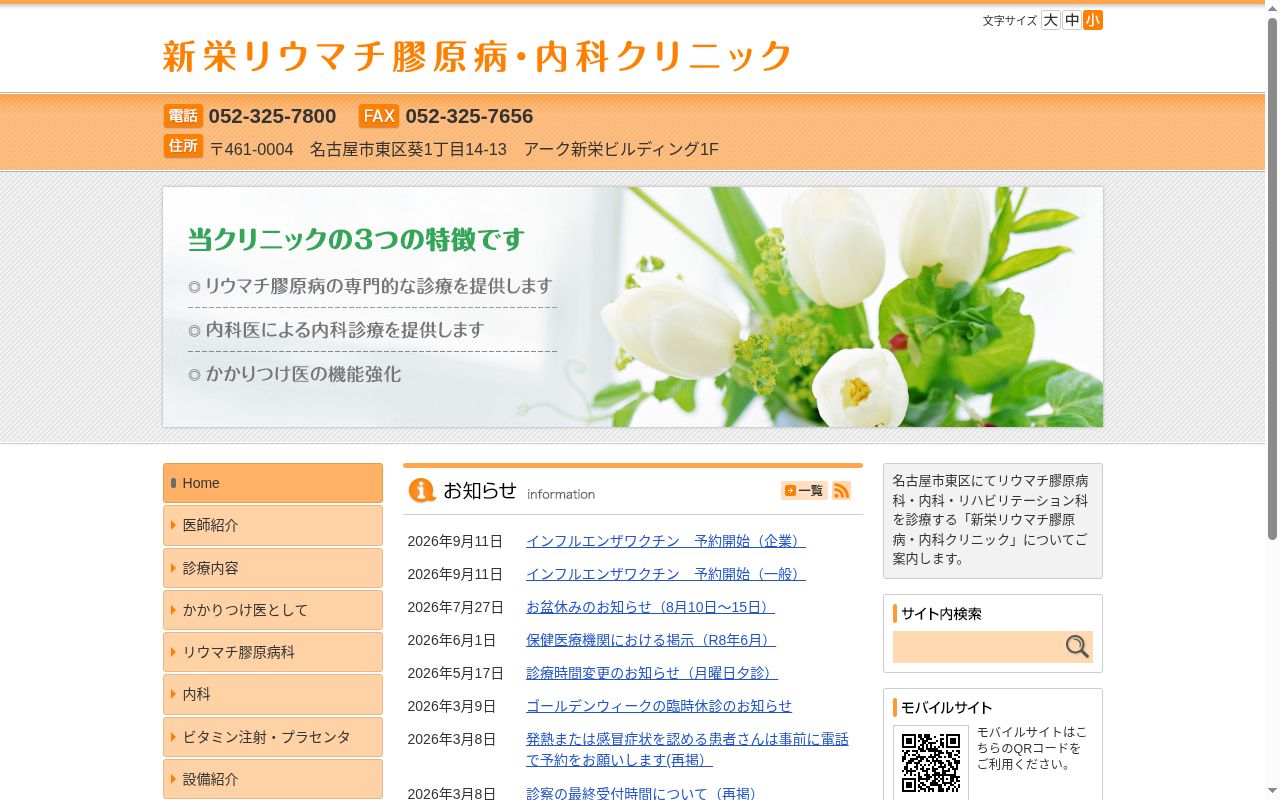Set font size to 小 (small)
This screenshot has height=800, width=1280.
1093,20
